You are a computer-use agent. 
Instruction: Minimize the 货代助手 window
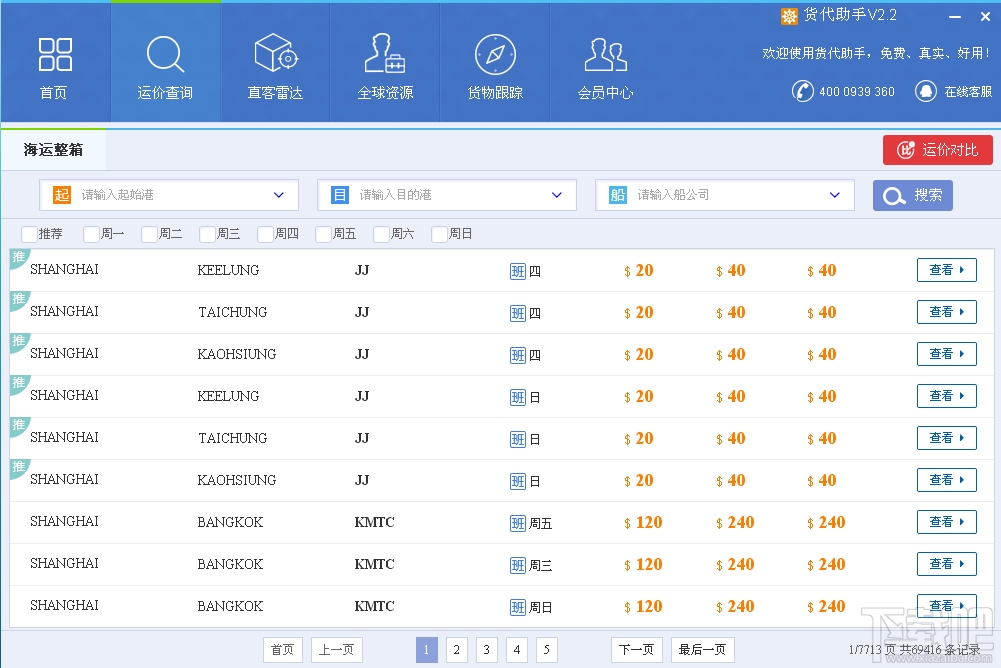[955, 17]
